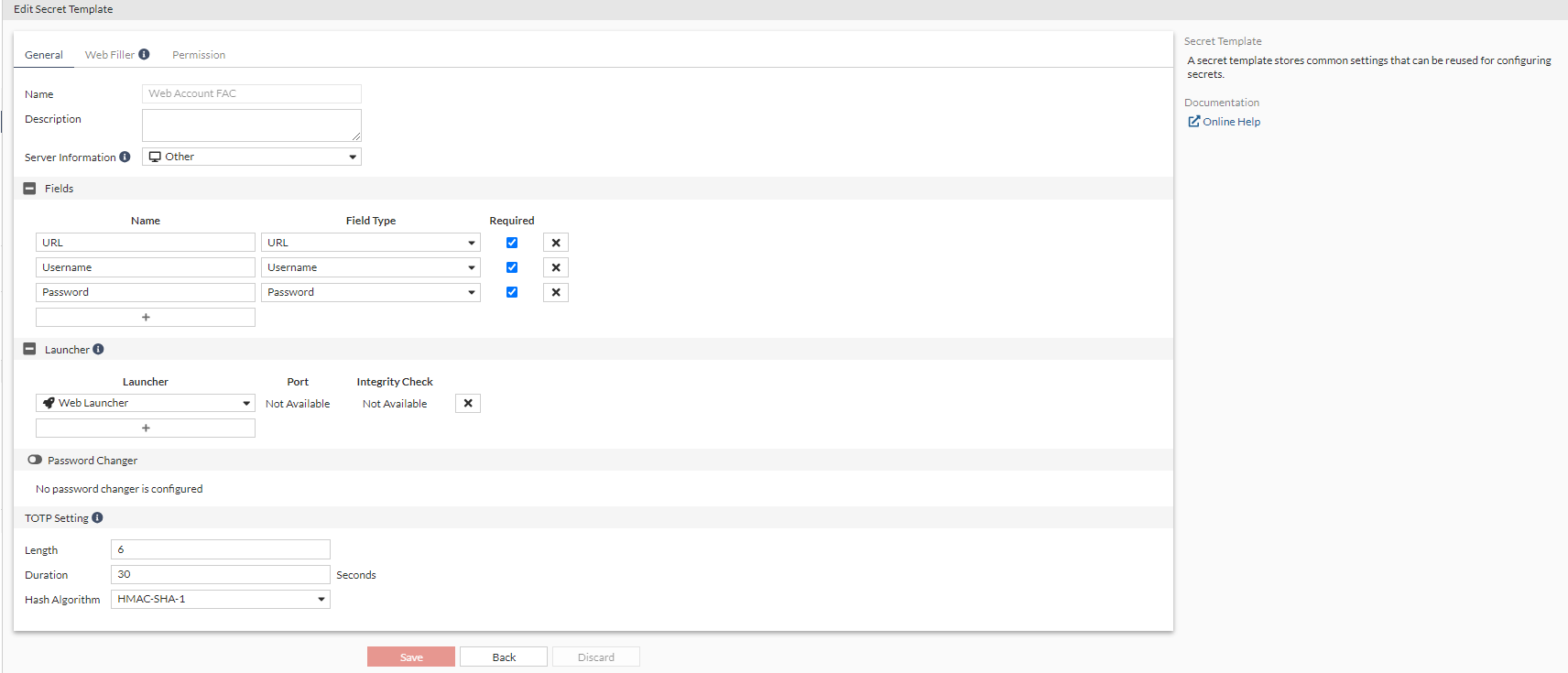Click the Web Filler info icon

coord(144,54)
